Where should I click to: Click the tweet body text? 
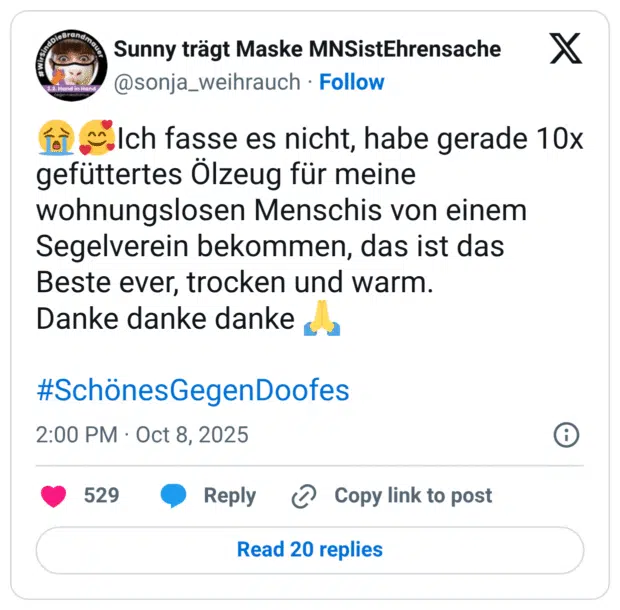310,228
